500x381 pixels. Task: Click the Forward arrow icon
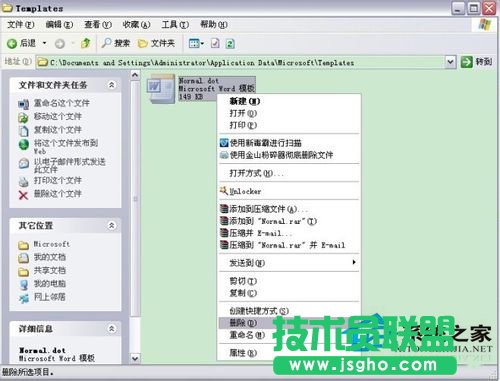click(60, 44)
